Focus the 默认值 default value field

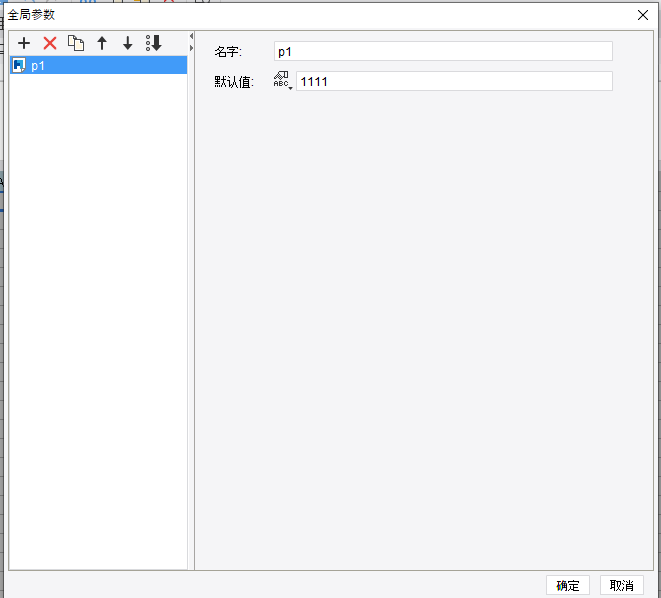tap(454, 81)
